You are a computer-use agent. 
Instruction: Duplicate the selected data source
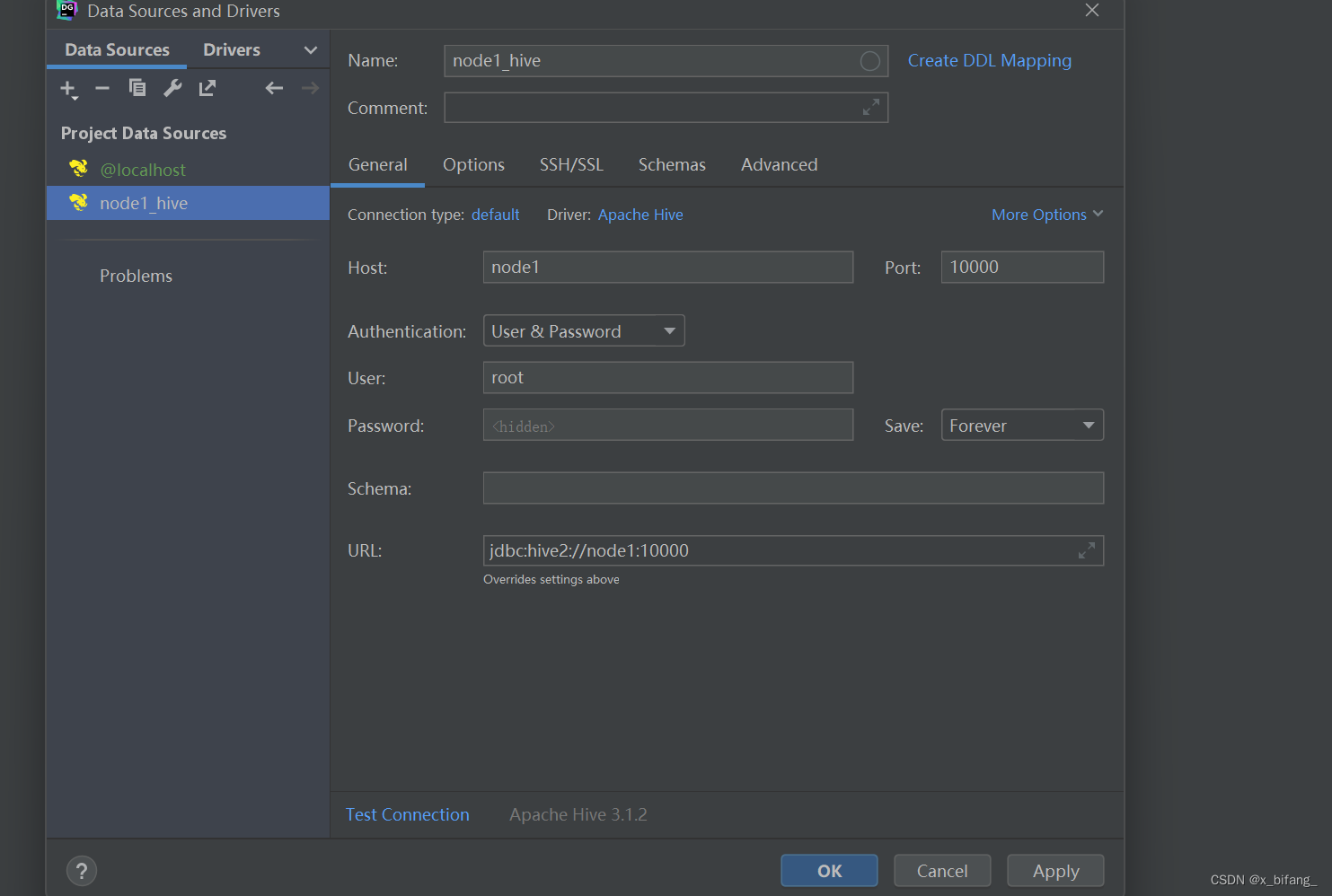tap(137, 87)
